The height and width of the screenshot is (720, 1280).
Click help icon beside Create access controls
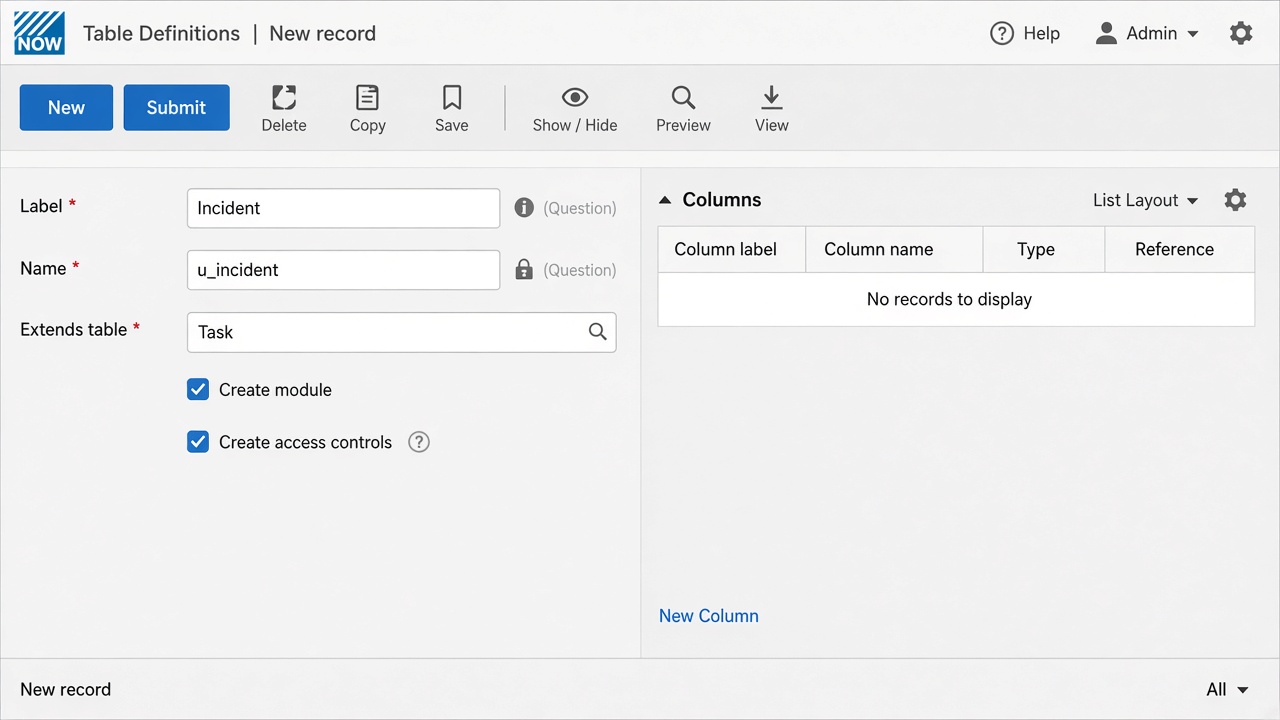coord(419,442)
